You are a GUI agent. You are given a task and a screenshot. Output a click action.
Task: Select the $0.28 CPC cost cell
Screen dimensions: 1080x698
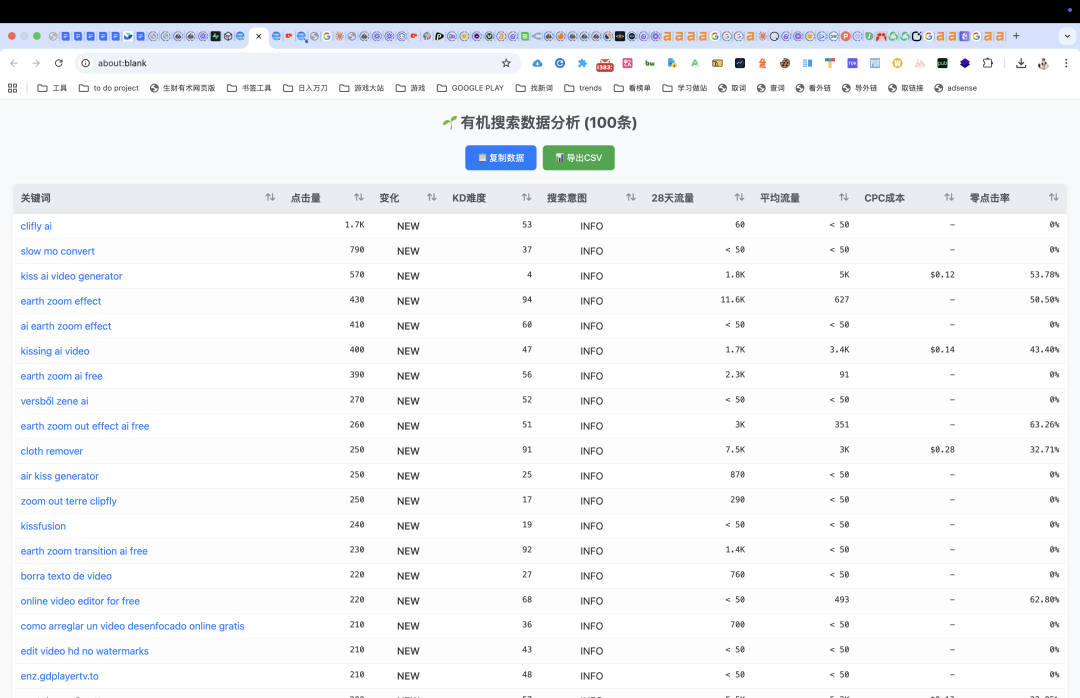pos(942,450)
